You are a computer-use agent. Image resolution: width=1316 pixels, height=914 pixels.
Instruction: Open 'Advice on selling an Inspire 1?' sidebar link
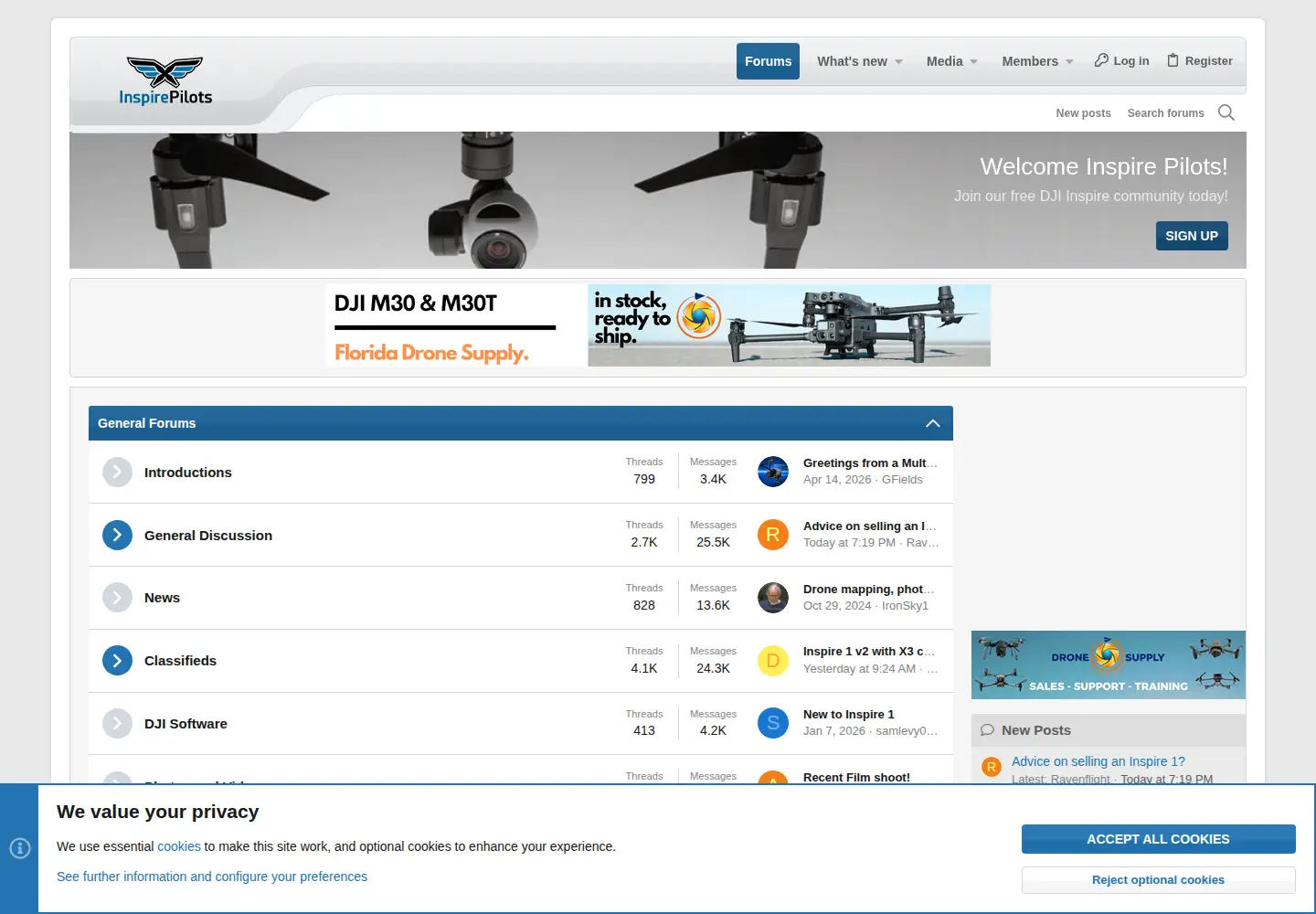pos(1098,761)
